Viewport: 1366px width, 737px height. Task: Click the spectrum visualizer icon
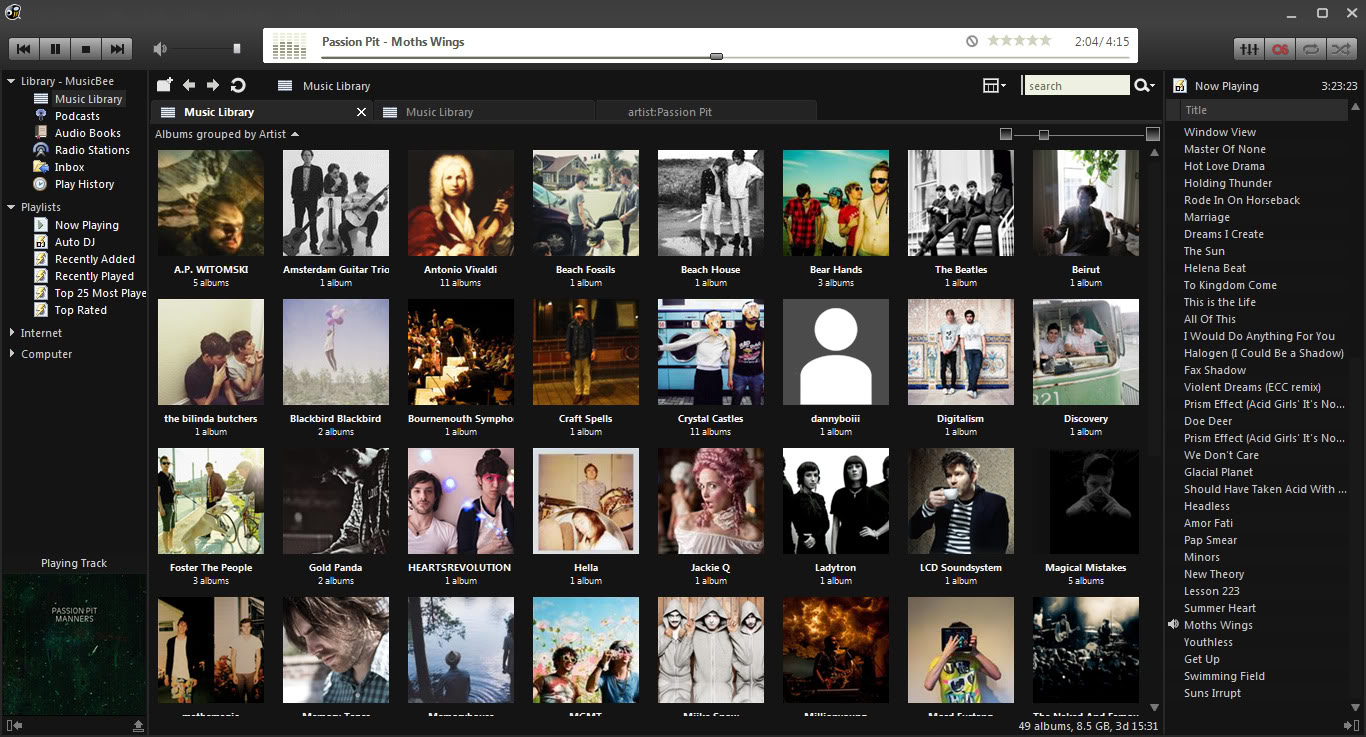pyautogui.click(x=289, y=46)
